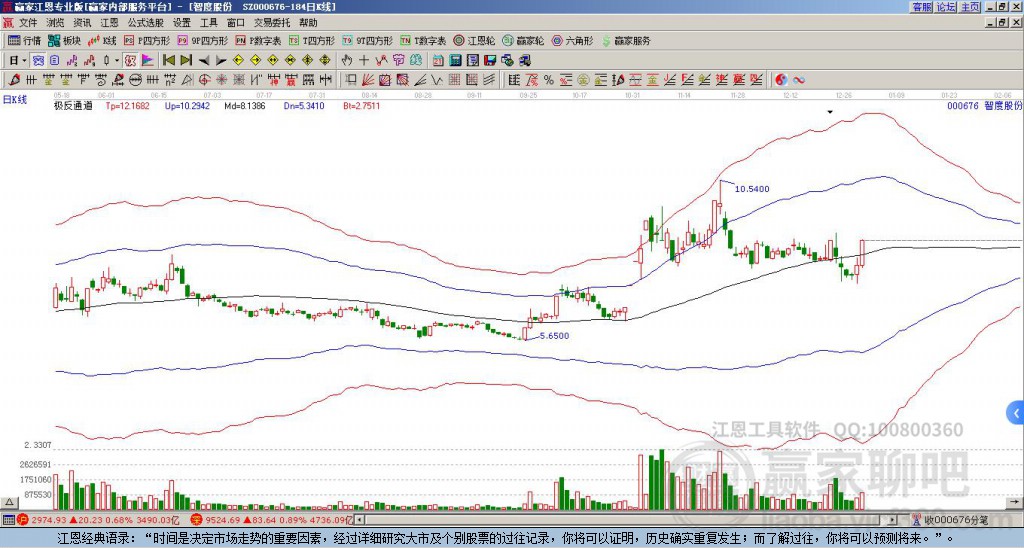Screen dimensions: 1024x548
Task: Click the colored flag icon
Action: pyautogui.click(x=148, y=61)
